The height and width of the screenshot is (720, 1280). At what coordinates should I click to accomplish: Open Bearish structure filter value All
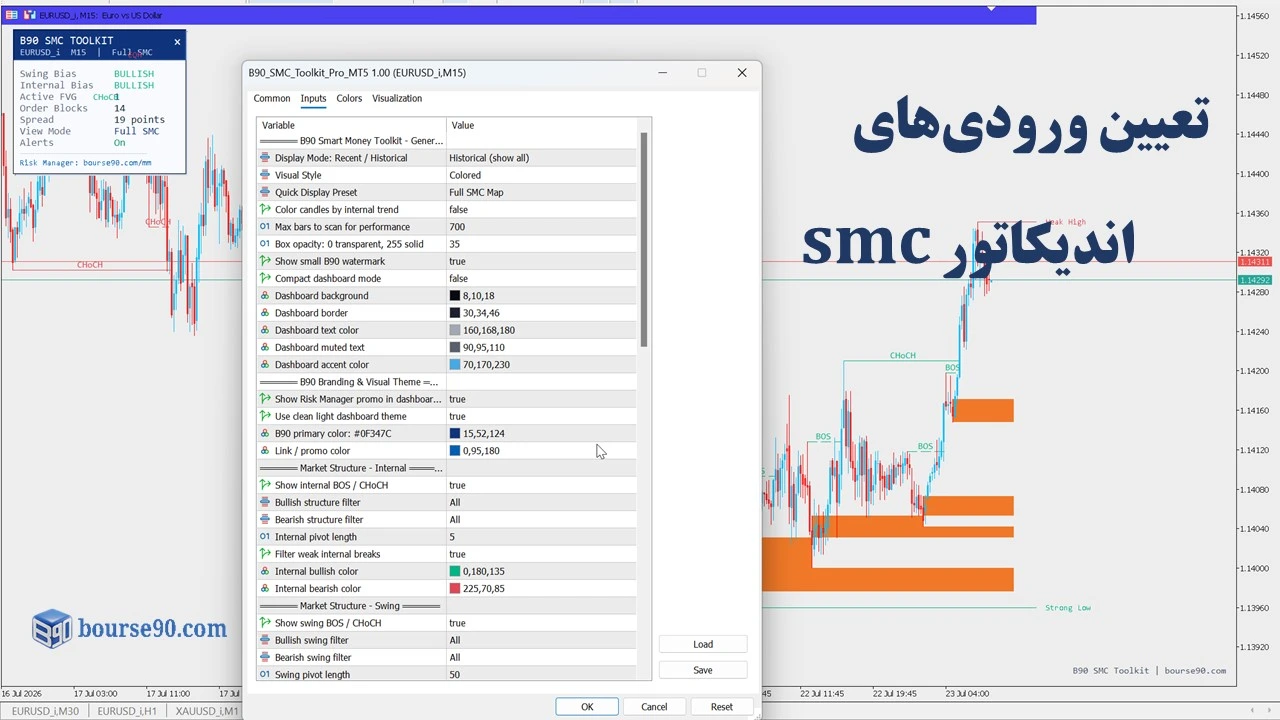(x=541, y=520)
